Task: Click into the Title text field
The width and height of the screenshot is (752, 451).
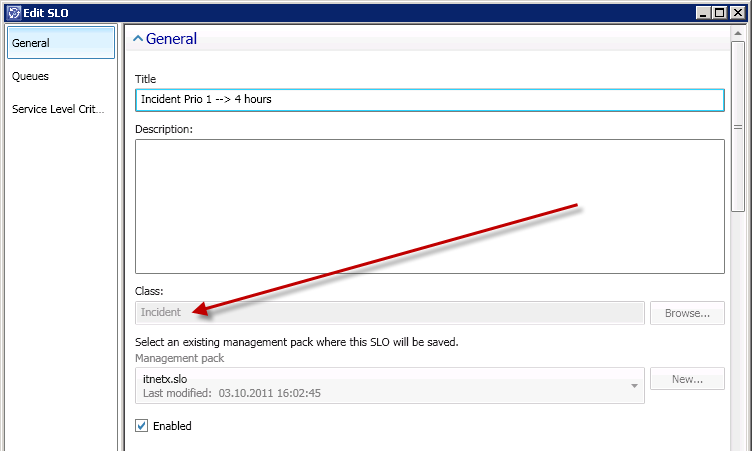Action: click(428, 100)
